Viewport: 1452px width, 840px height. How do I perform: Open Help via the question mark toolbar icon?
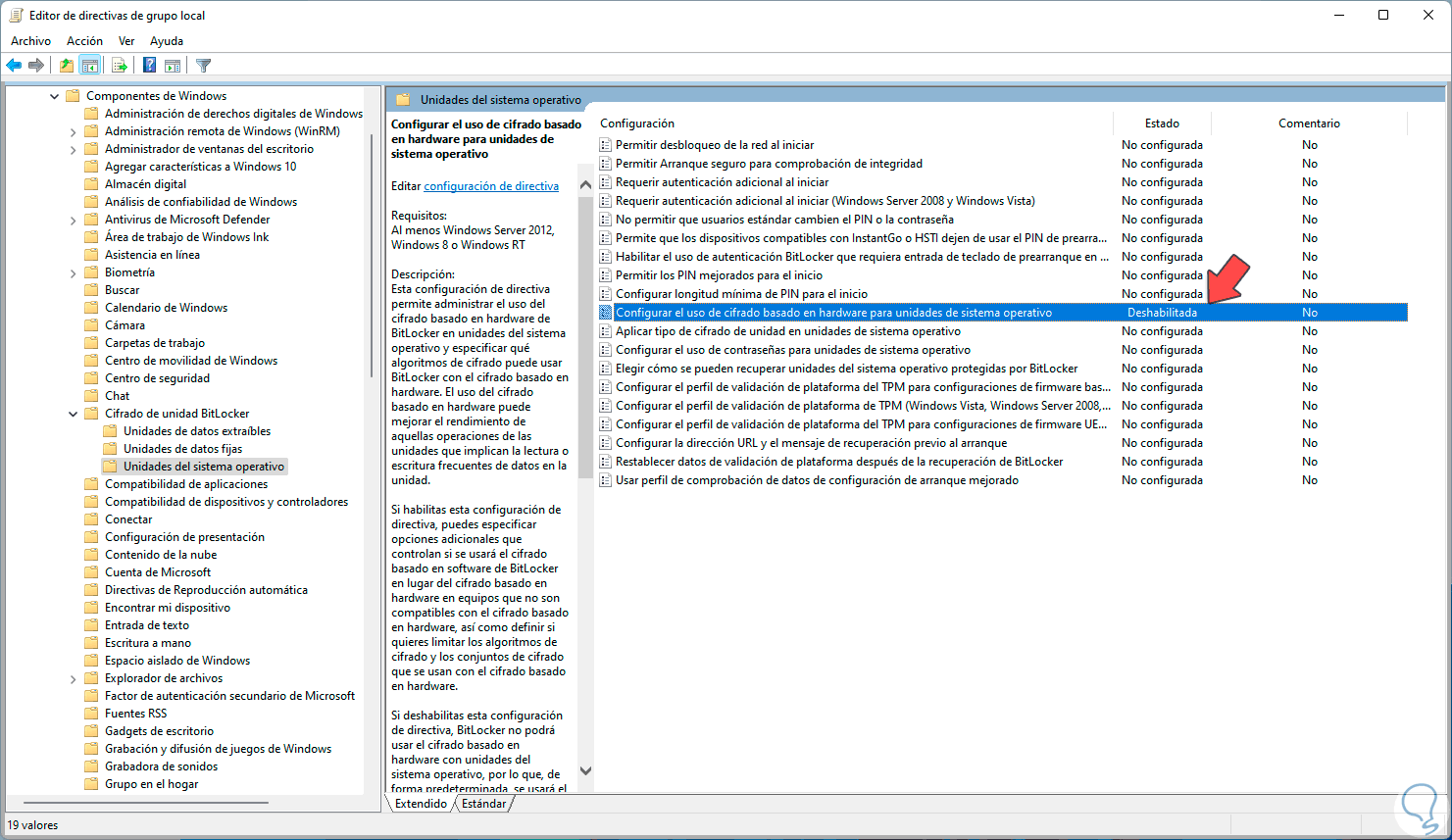pos(149,66)
